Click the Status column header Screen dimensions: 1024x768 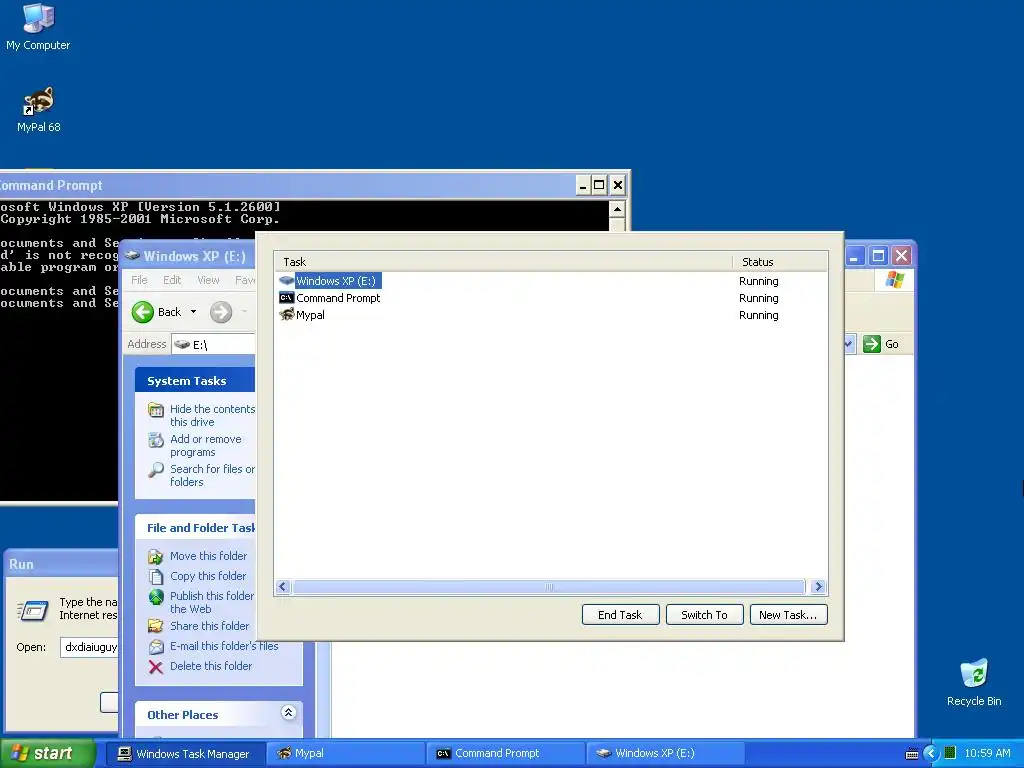tap(780, 262)
